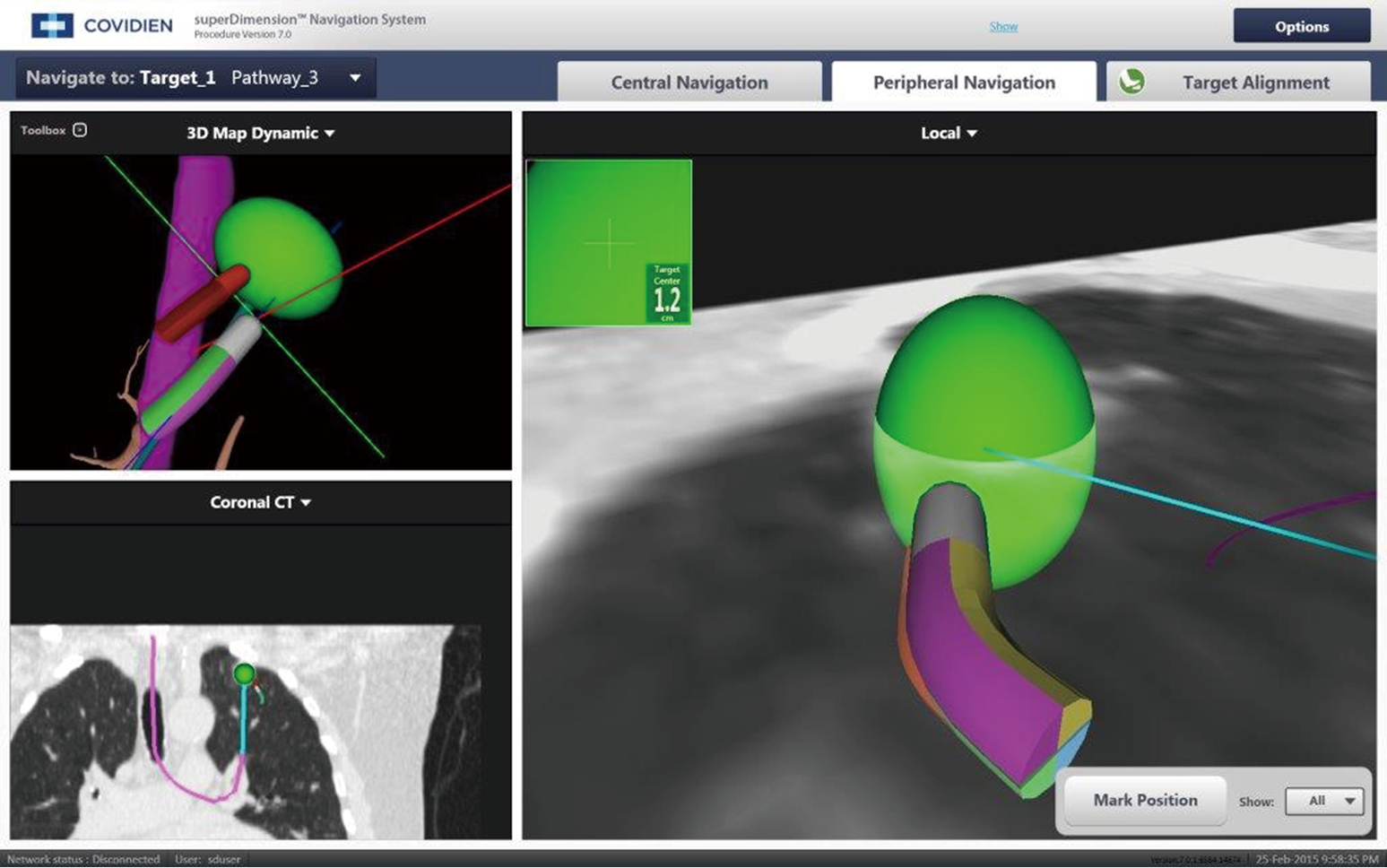Open the Target Alignment tab
This screenshot has height=868, width=1387.
pyautogui.click(x=1238, y=82)
